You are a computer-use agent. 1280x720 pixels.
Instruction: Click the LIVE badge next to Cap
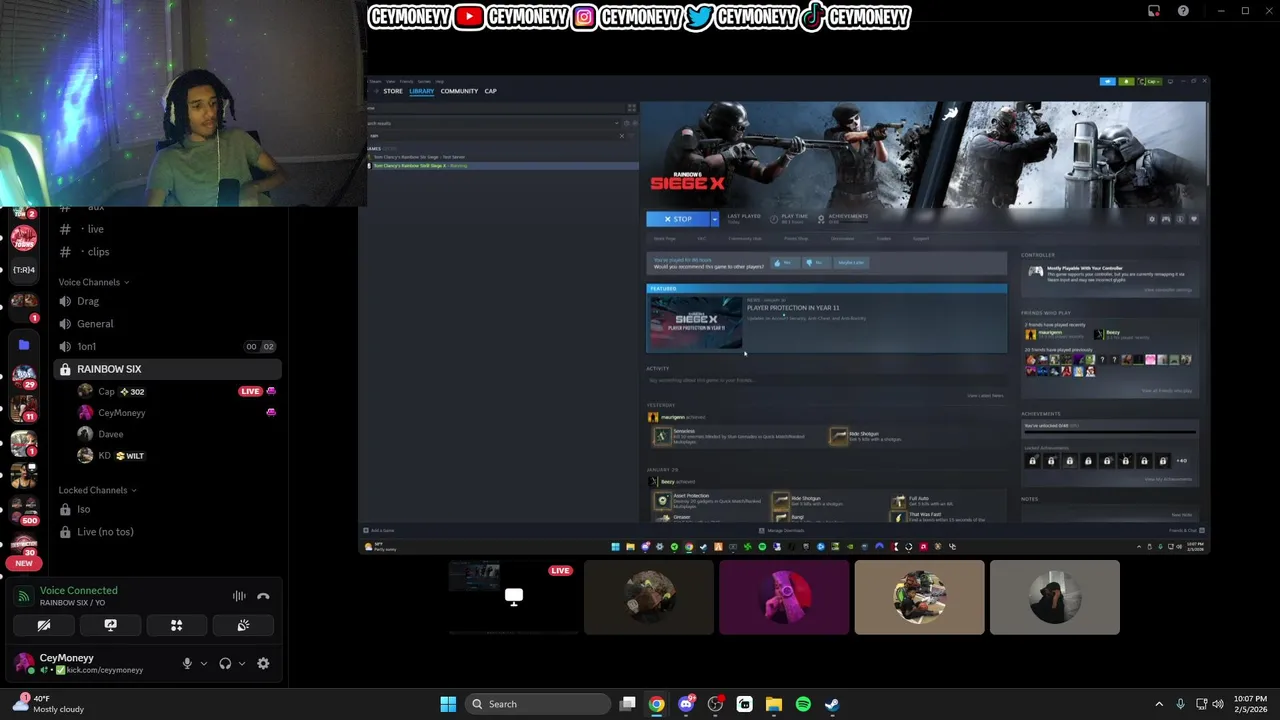click(x=250, y=391)
